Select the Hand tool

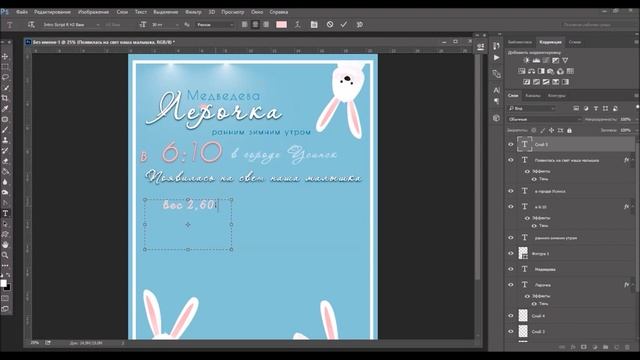click(5, 244)
